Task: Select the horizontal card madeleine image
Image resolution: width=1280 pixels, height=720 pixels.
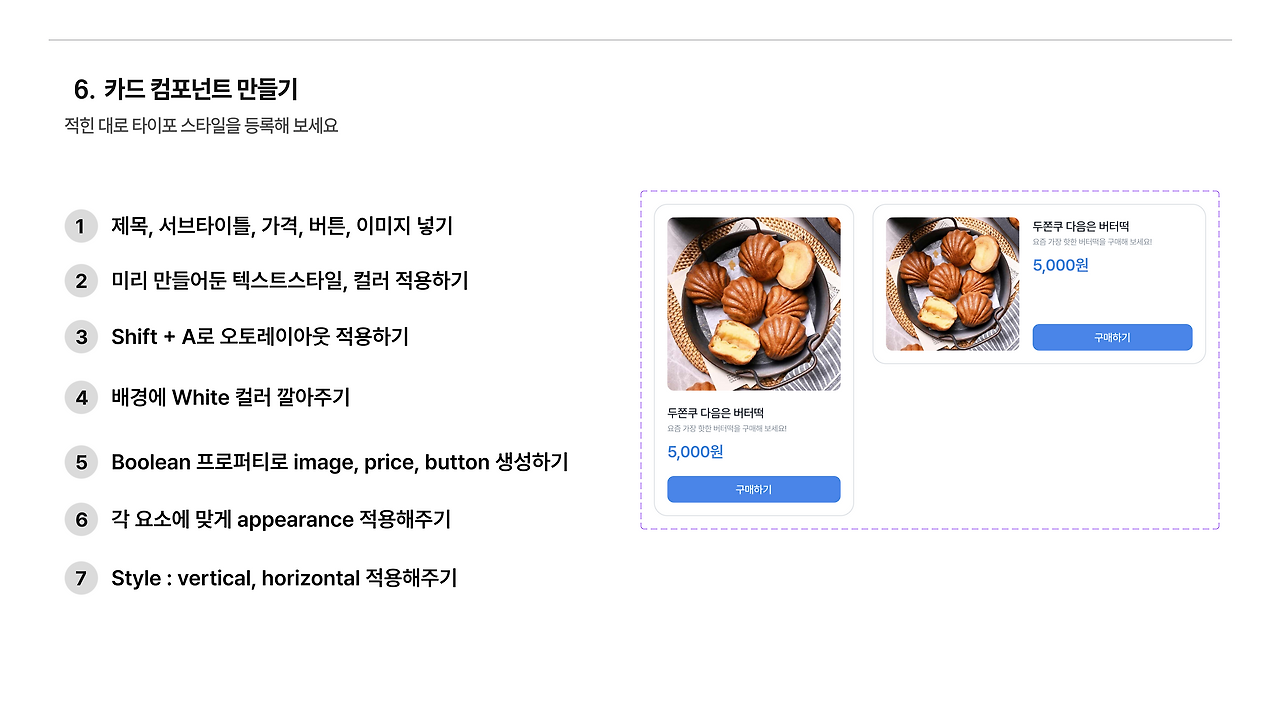Action: tap(952, 284)
